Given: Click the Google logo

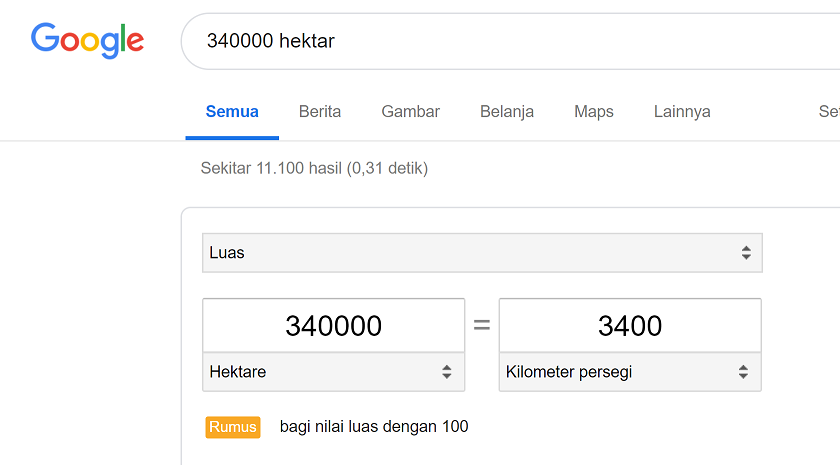Looking at the screenshot, I should click(87, 40).
